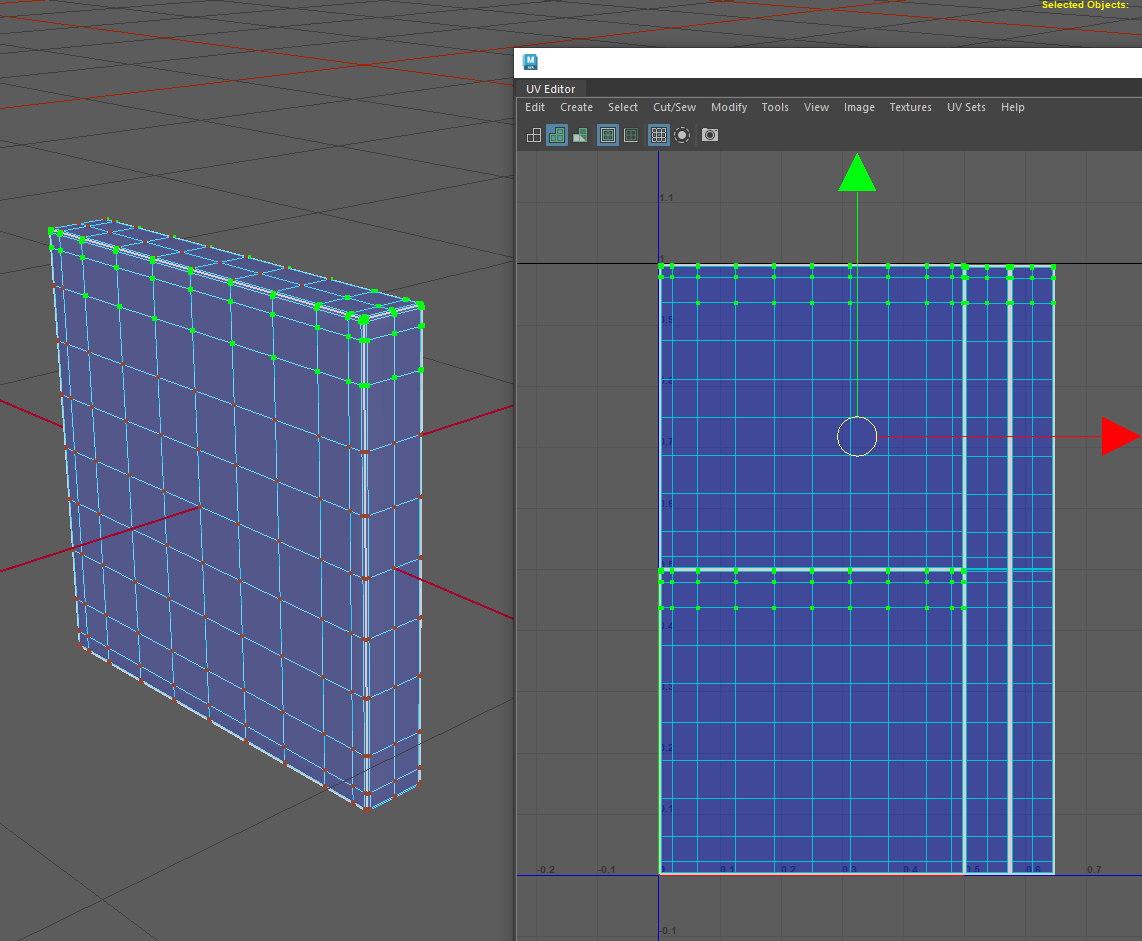
Task: Click the yellow circle manipulator center
Action: [857, 437]
